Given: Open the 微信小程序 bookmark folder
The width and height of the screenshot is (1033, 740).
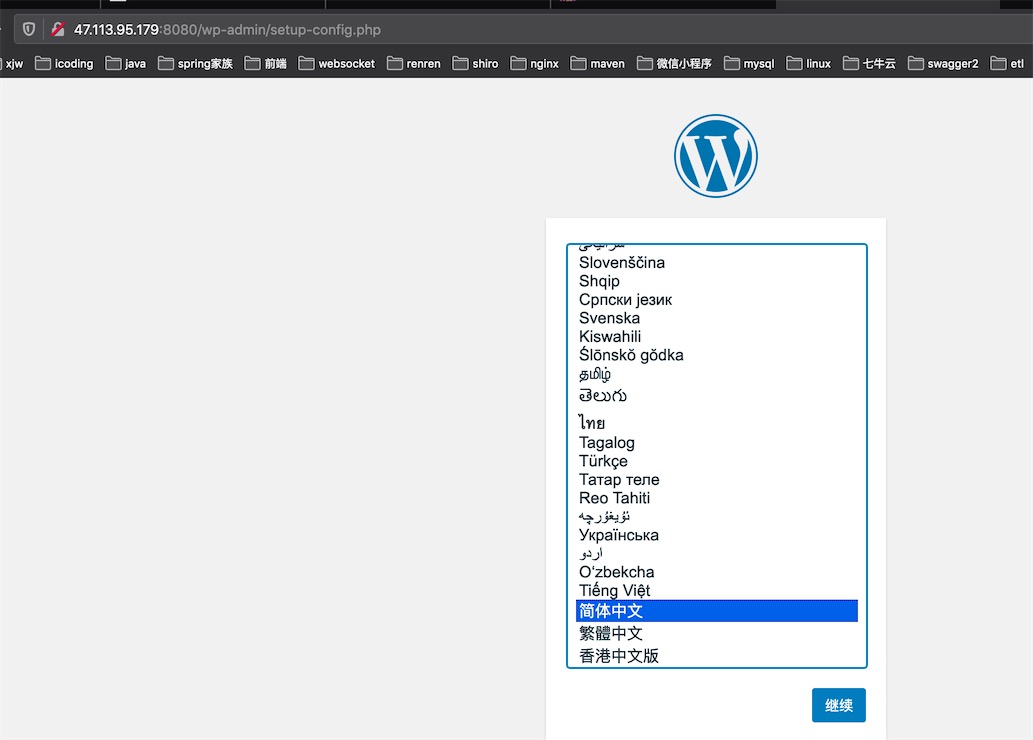Looking at the screenshot, I should [x=675, y=63].
